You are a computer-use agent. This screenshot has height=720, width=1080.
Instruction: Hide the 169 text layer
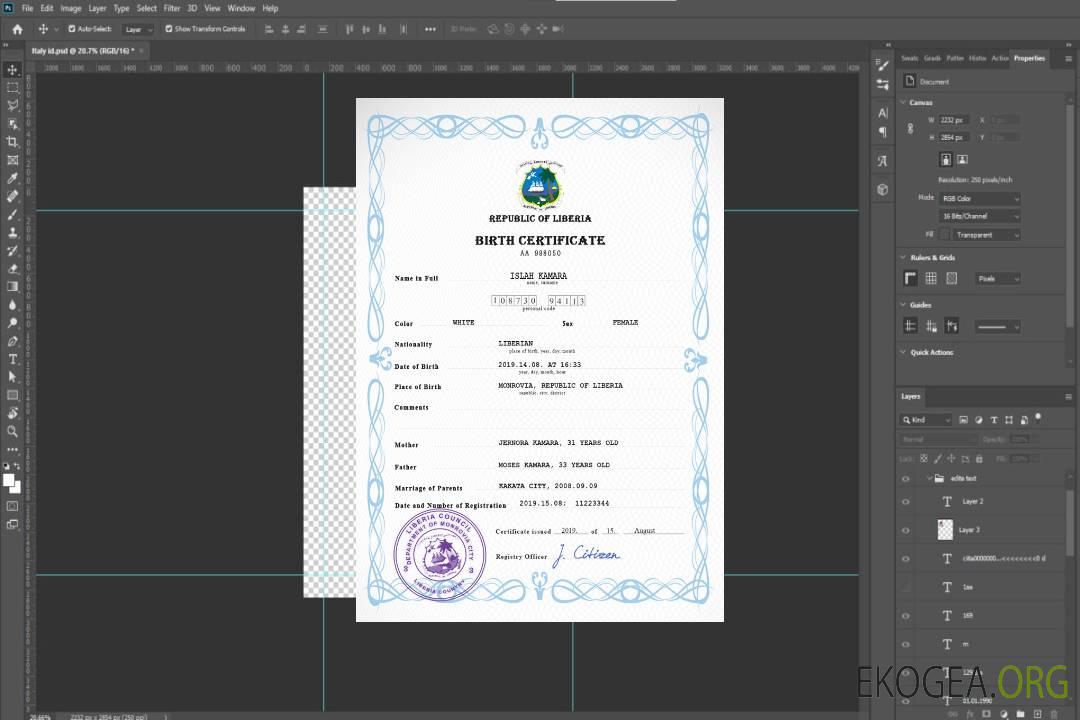906,616
